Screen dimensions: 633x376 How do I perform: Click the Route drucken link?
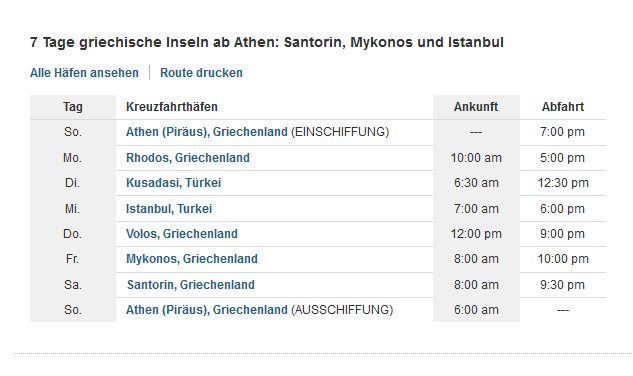(201, 73)
